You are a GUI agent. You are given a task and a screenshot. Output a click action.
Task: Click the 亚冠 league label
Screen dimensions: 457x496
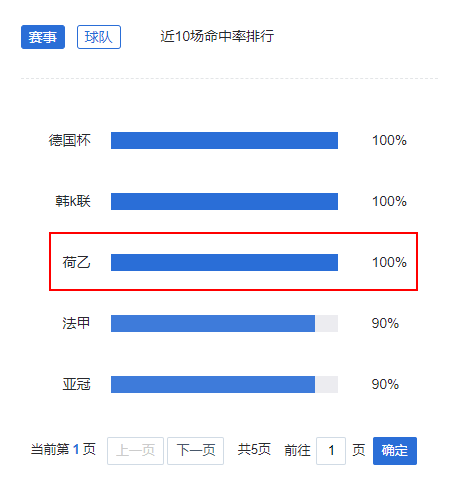point(76,384)
